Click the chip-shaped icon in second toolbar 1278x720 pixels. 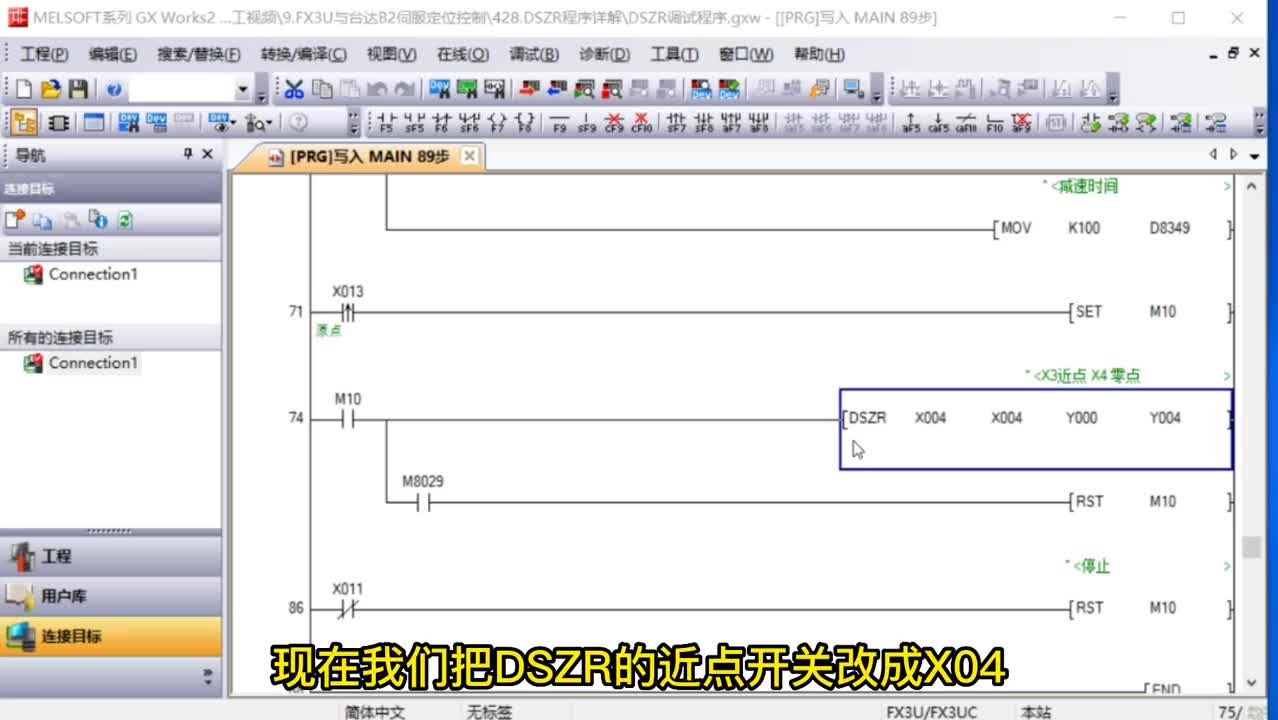click(59, 123)
